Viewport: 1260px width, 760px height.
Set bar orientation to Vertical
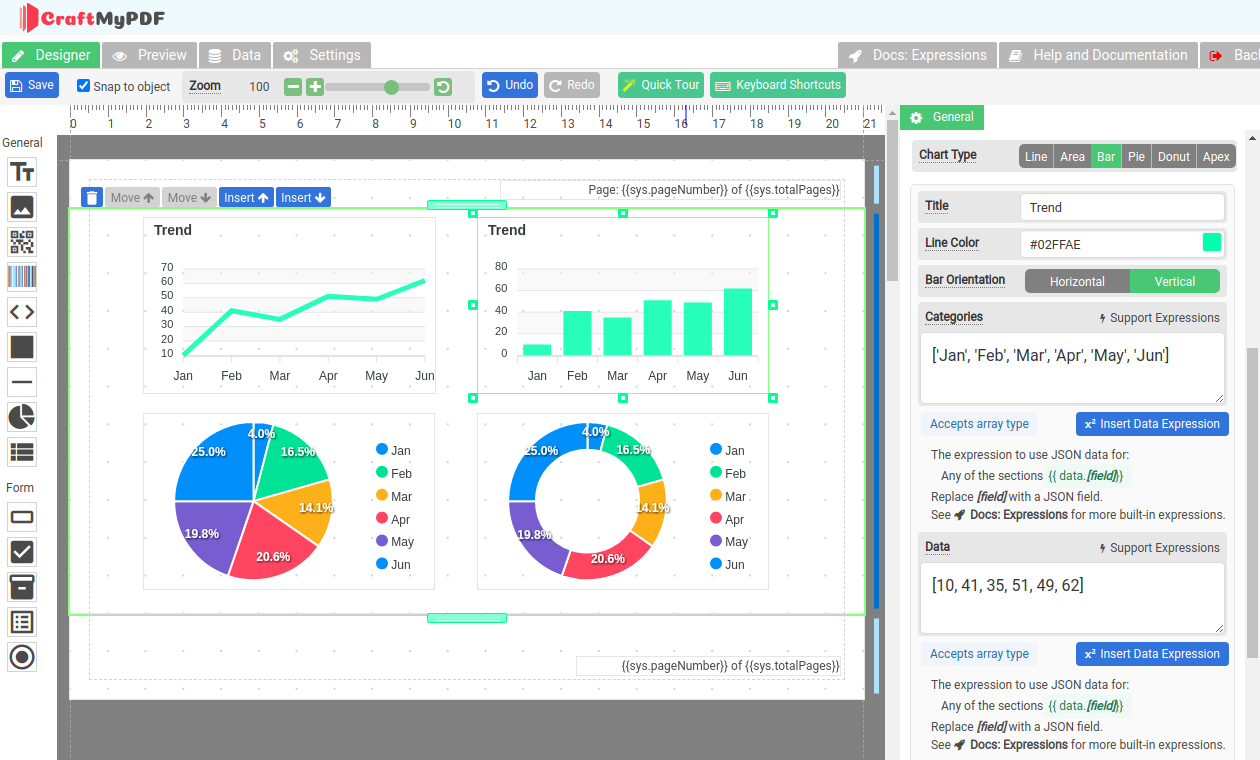point(1175,282)
